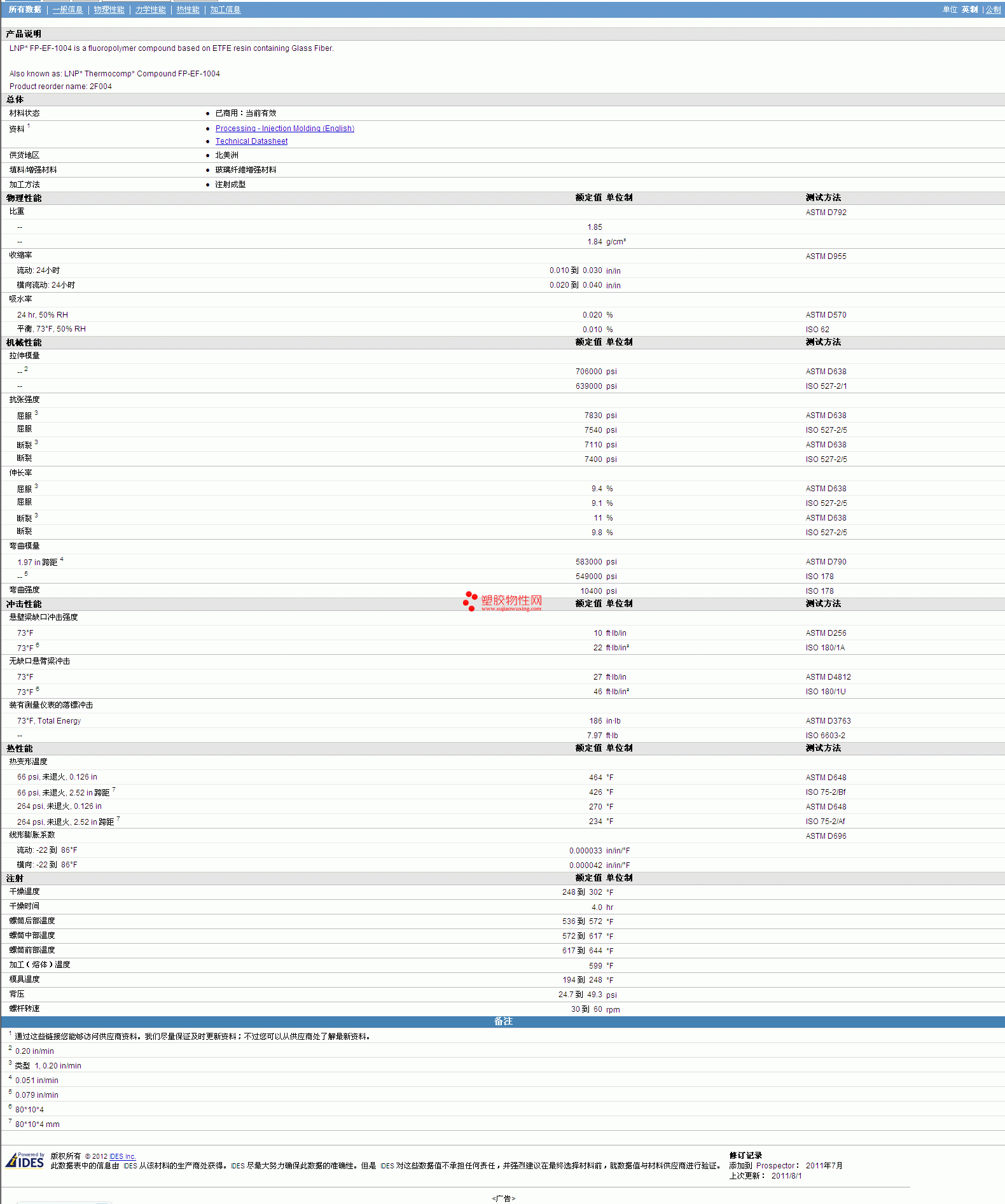1005x1204 pixels.
Task: Click the 24 hr, 50% RH water absorption row
Action: (x=42, y=315)
